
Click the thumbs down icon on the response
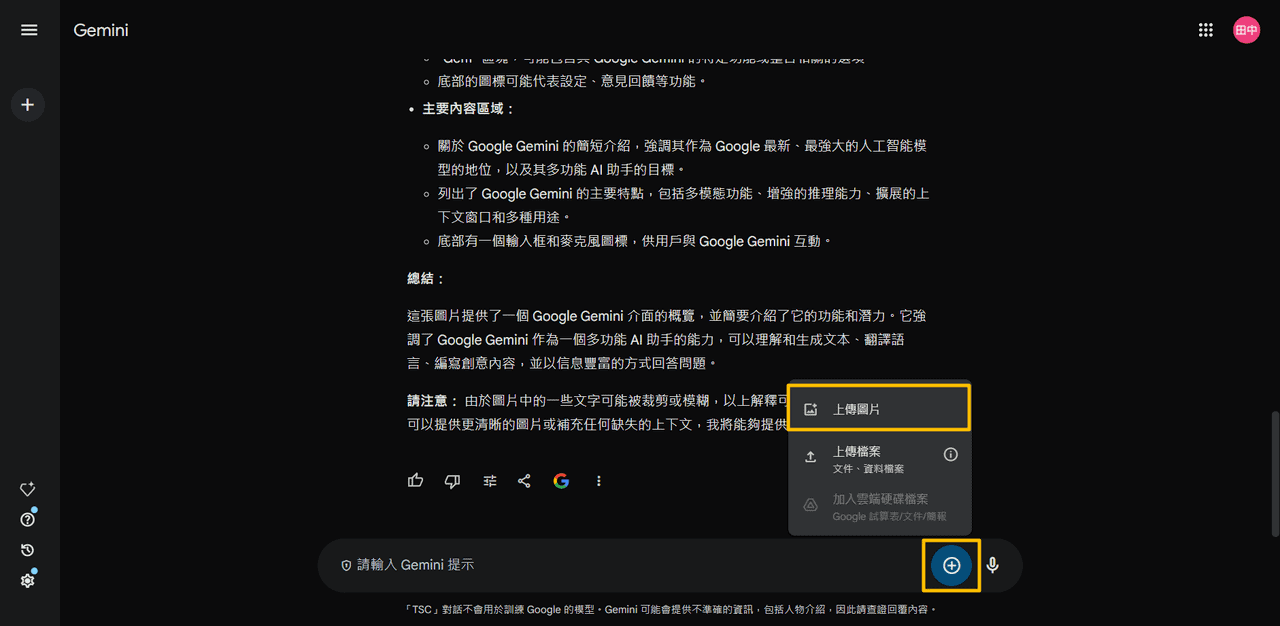pos(451,481)
